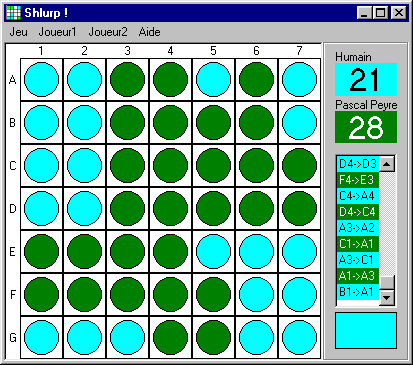Image resolution: width=413 pixels, height=365 pixels.
Task: Open the Aide menu
Action: 149,32
